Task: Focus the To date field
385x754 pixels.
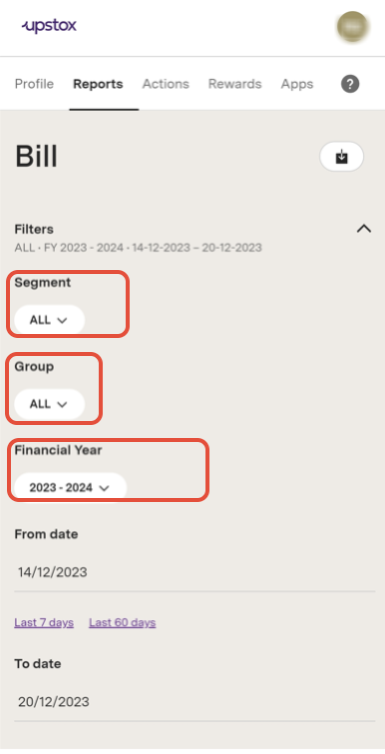Action: (x=195, y=702)
